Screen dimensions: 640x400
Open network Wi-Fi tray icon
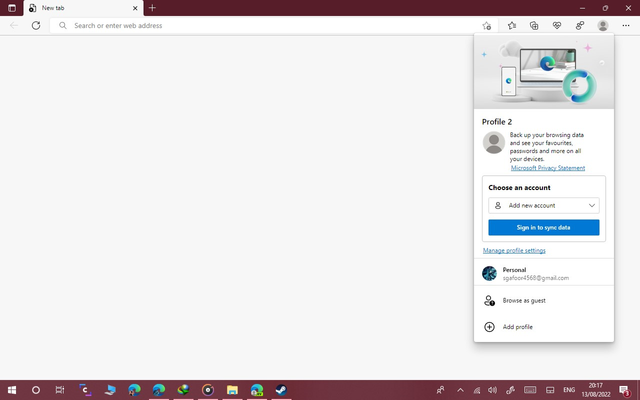pos(476,390)
